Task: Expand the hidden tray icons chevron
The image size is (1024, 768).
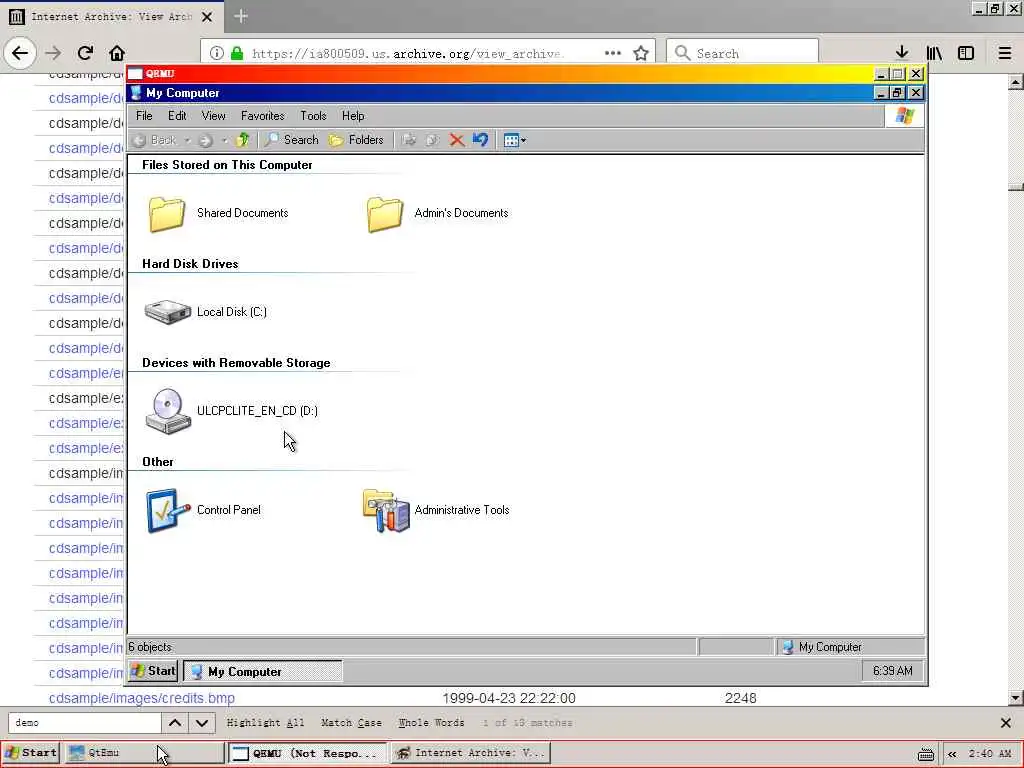Action: coord(952,754)
